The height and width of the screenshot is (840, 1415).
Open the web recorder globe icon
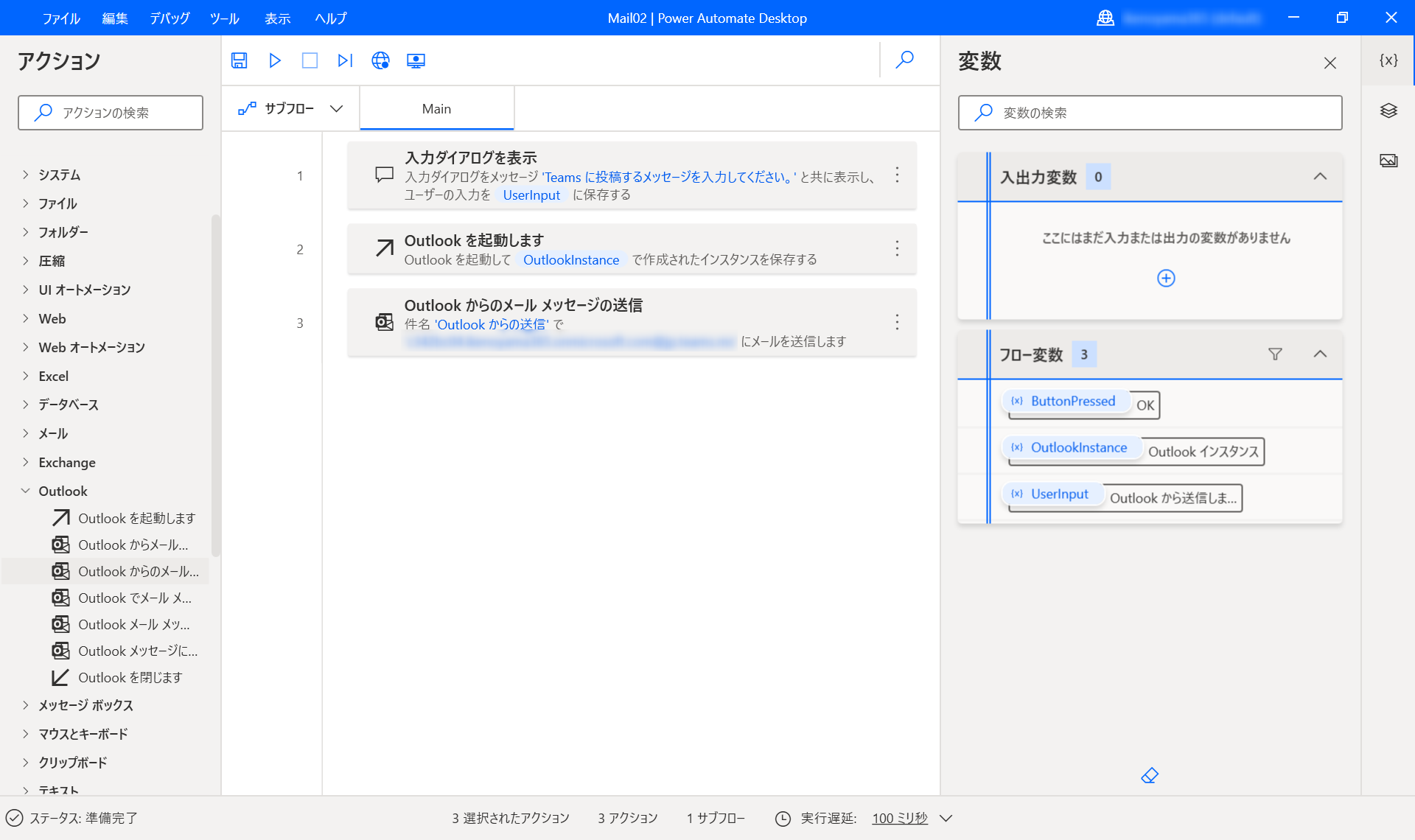click(380, 60)
